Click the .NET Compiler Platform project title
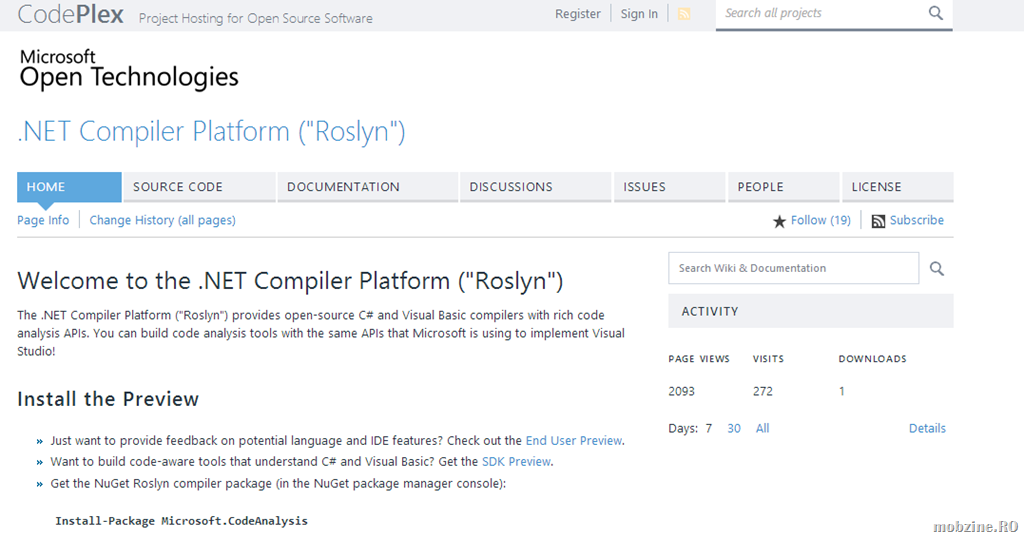The width and height of the screenshot is (1024, 538). tap(212, 131)
